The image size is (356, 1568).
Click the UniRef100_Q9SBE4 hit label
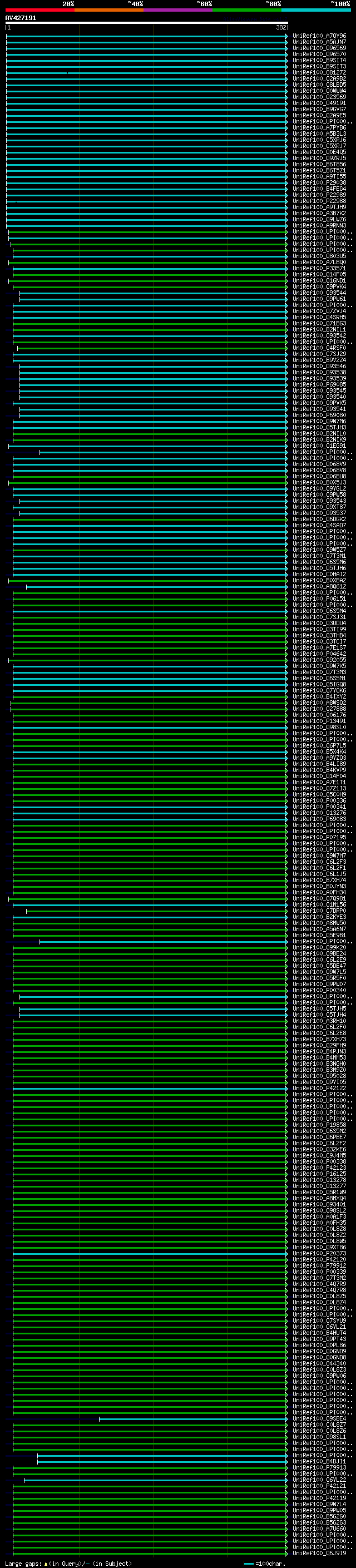click(319, 1418)
